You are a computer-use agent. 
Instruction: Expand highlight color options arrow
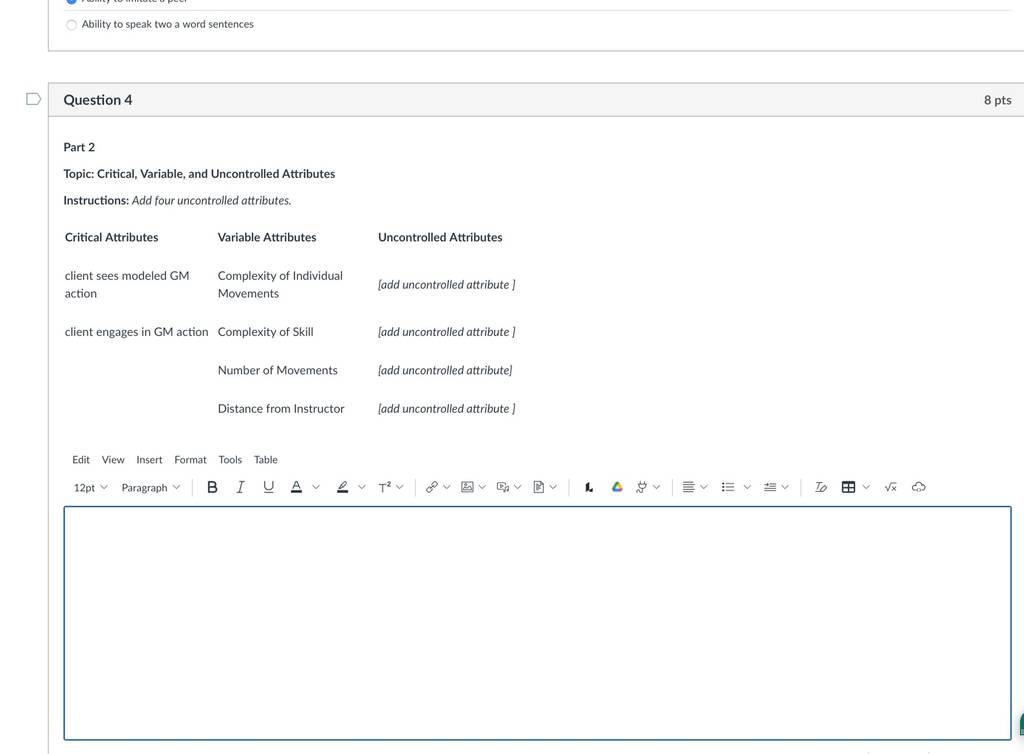point(362,487)
